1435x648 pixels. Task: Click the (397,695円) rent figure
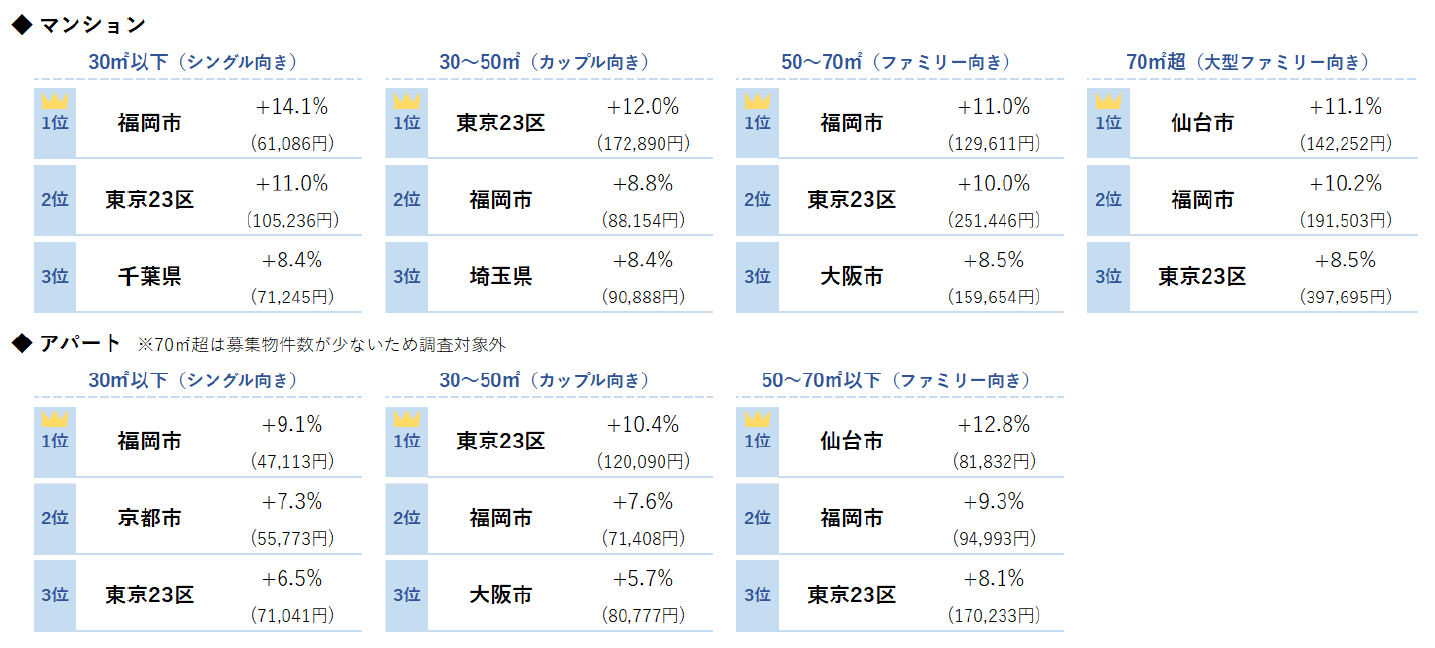1345,297
